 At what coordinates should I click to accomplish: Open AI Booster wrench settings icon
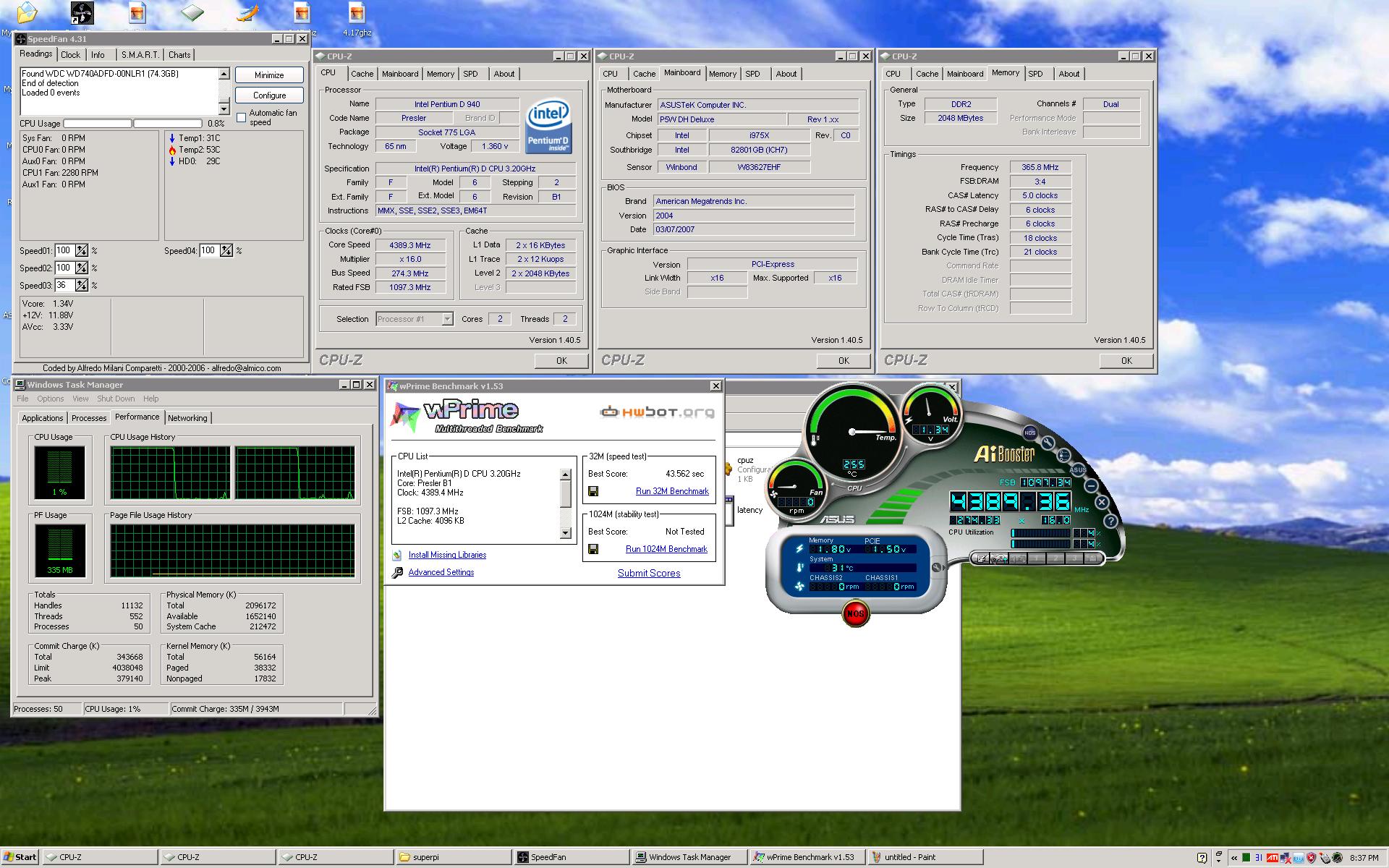point(1048,443)
